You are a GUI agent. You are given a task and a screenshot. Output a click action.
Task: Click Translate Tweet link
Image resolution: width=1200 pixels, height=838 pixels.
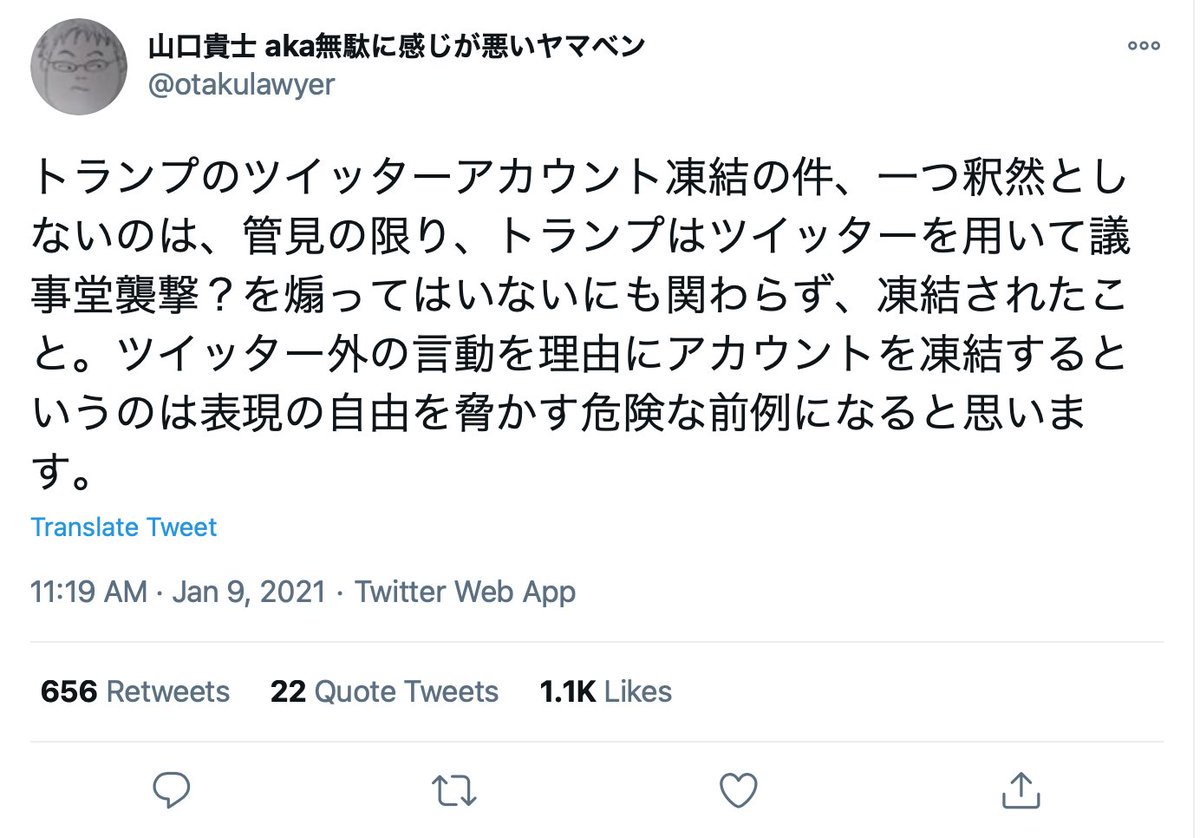coord(124,527)
